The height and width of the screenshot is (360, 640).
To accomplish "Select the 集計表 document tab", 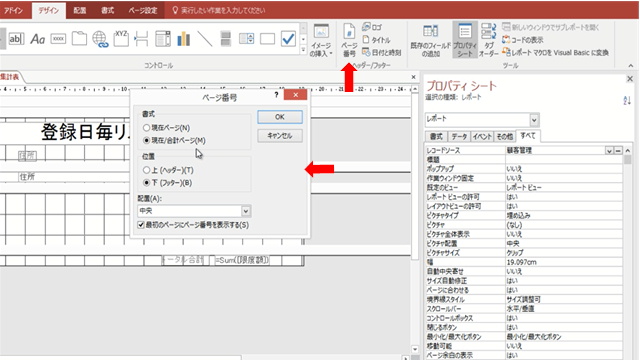I will pos(9,77).
